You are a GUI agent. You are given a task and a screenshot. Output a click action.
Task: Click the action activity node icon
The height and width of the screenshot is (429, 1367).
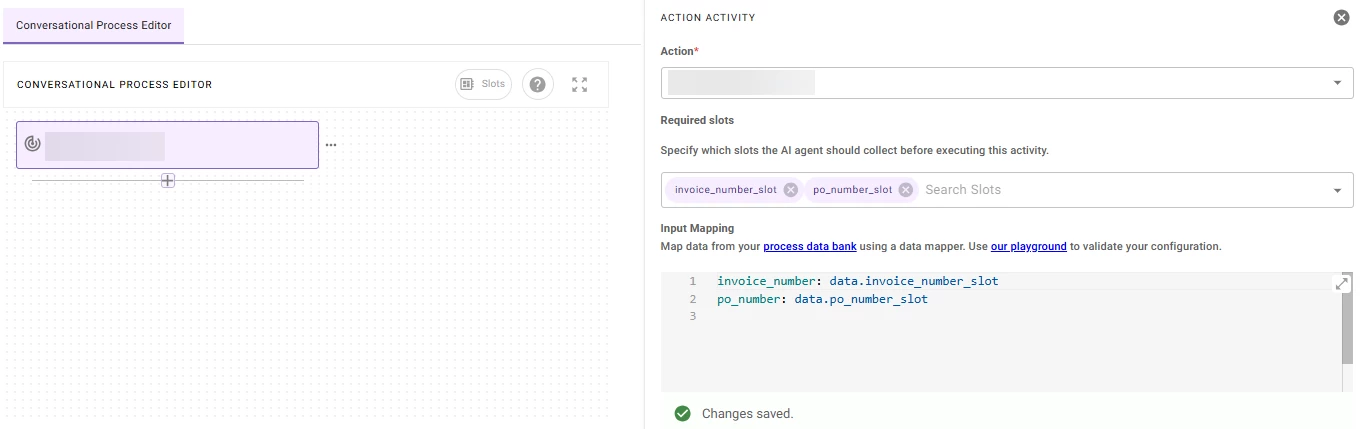(32, 145)
